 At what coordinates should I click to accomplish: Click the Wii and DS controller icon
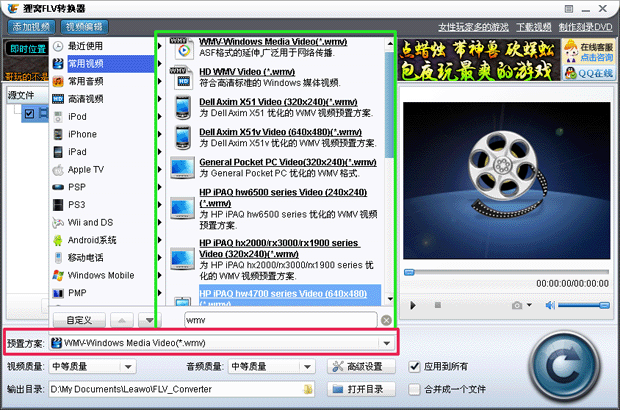[x=58, y=223]
